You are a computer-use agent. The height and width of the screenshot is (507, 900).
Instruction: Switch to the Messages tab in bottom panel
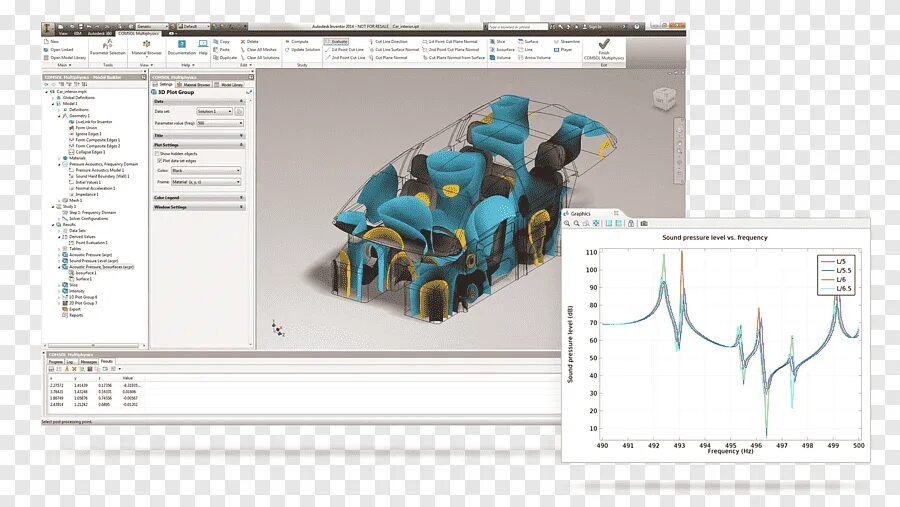pyautogui.click(x=88, y=362)
